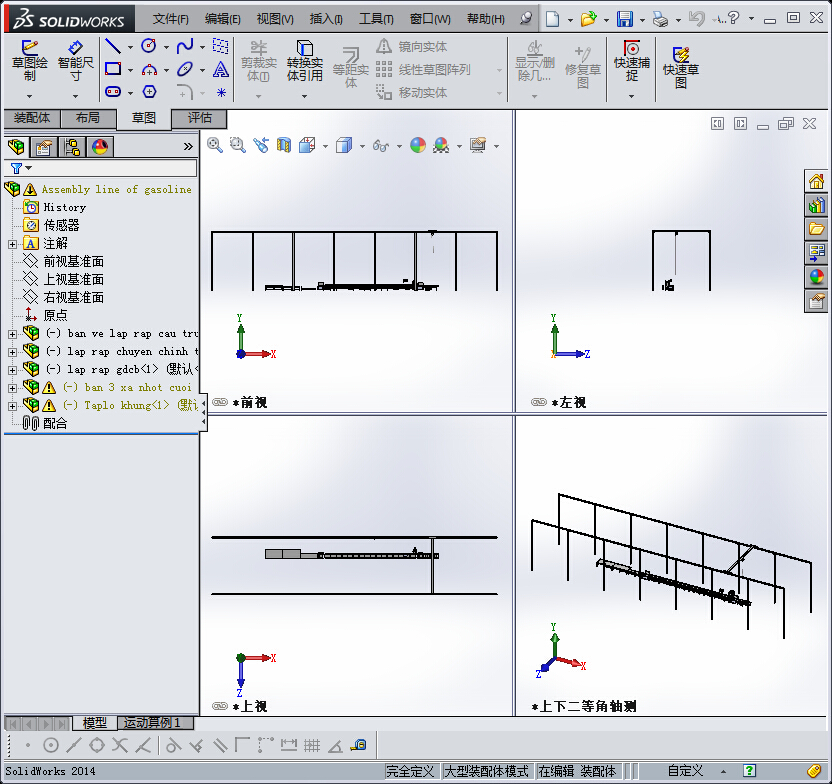Open the PropertyManager tab
The width and height of the screenshot is (832, 784).
(x=44, y=146)
